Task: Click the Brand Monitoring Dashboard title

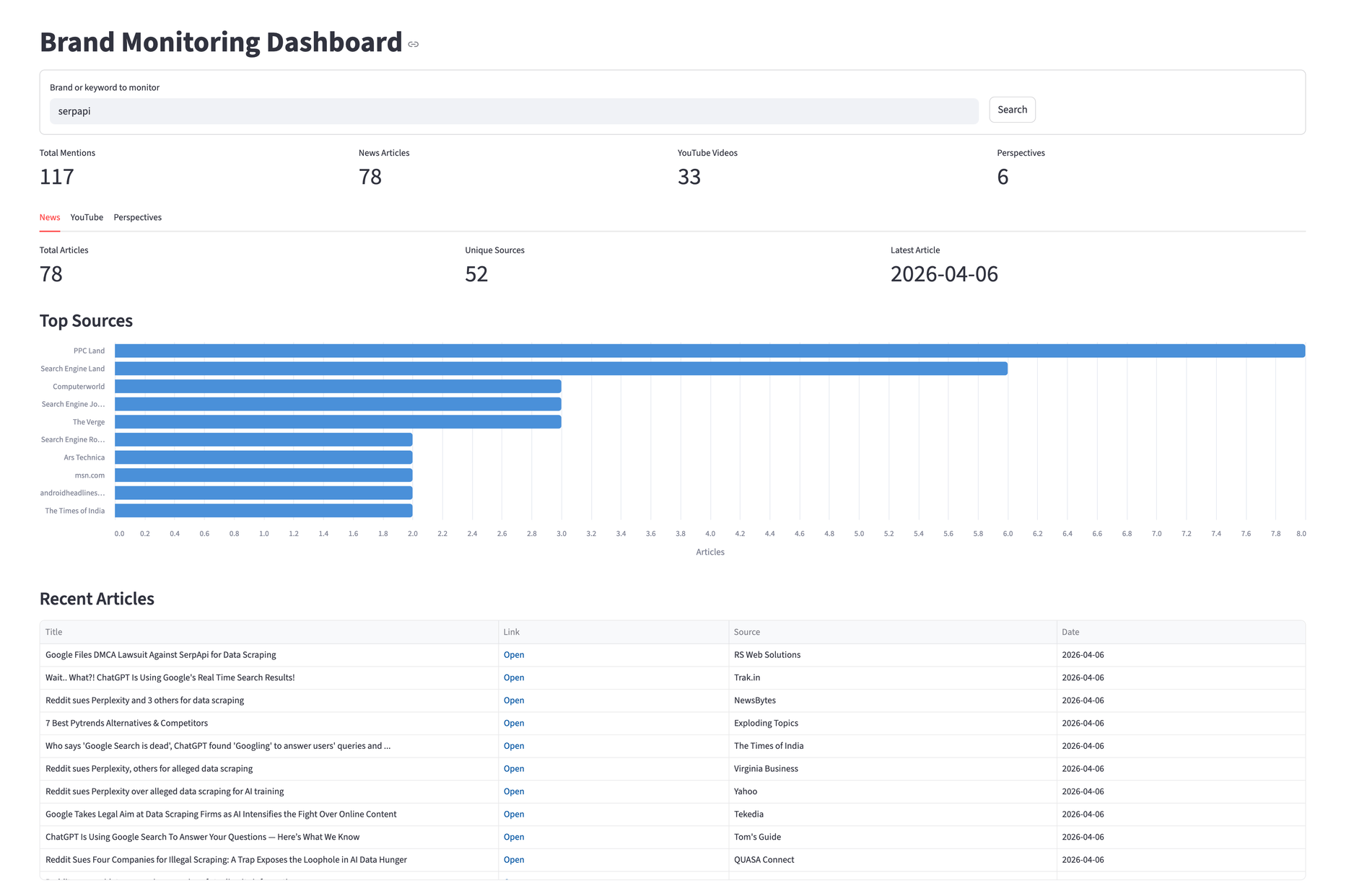Action: [x=221, y=43]
